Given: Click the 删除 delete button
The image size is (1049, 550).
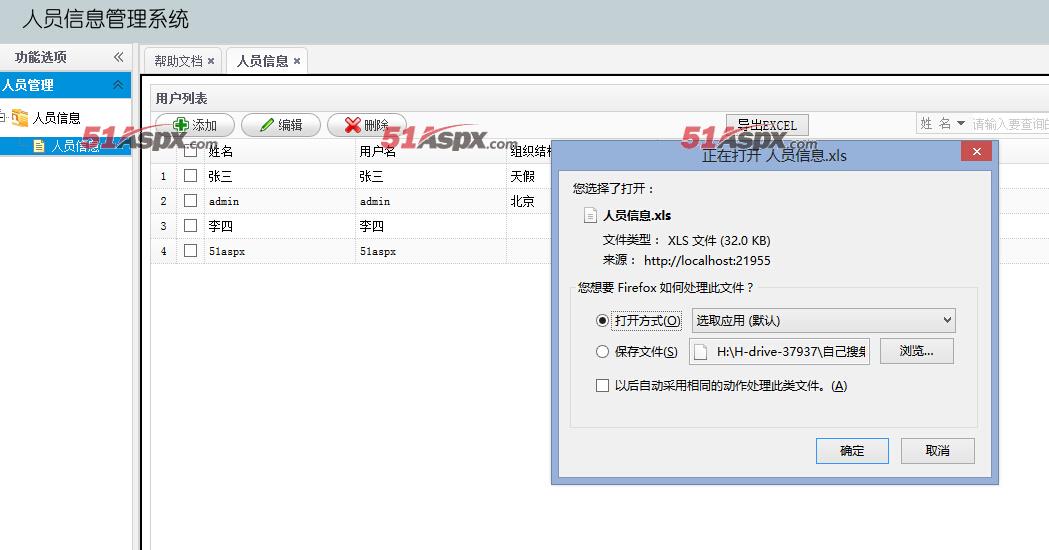Looking at the screenshot, I should point(367,125).
